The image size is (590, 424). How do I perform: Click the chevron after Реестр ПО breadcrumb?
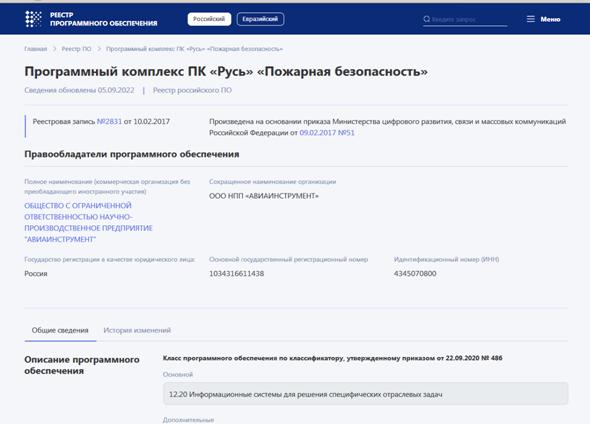coord(99,49)
